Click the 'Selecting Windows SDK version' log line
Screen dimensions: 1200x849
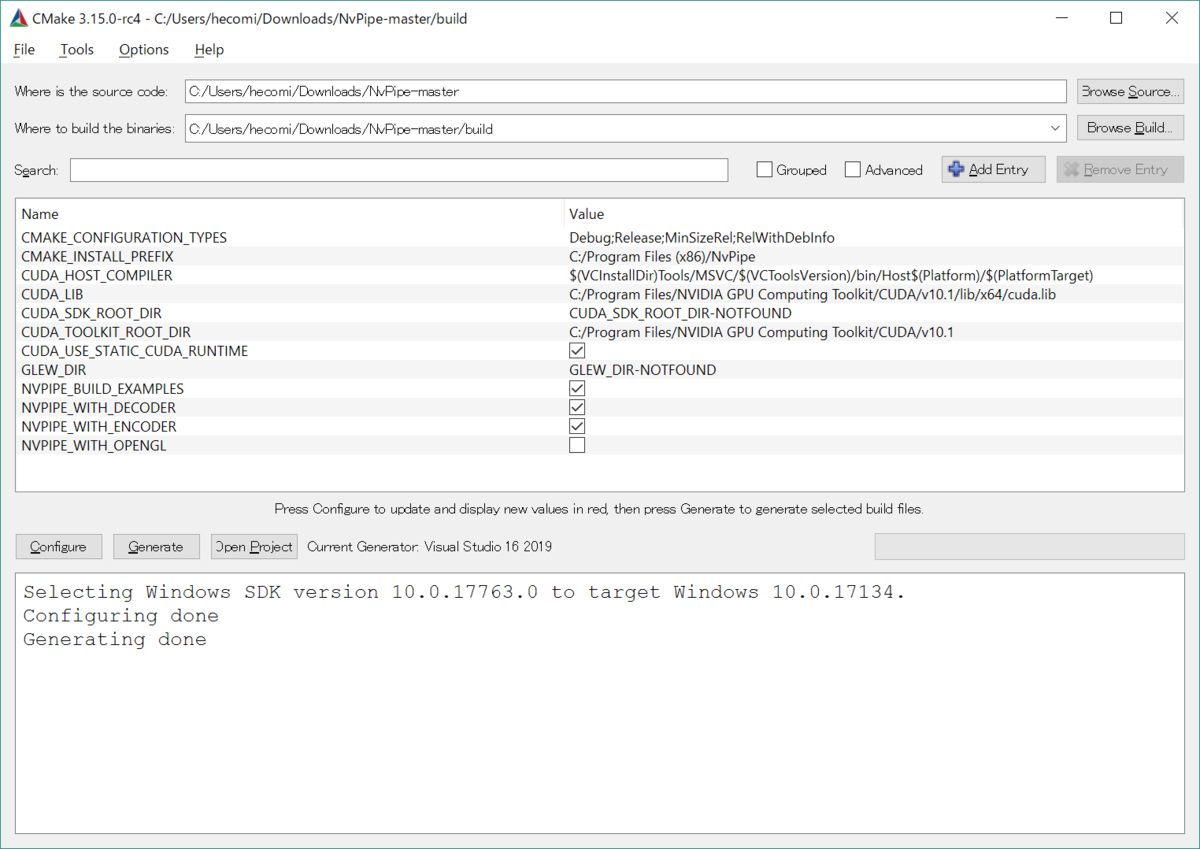pos(464,592)
